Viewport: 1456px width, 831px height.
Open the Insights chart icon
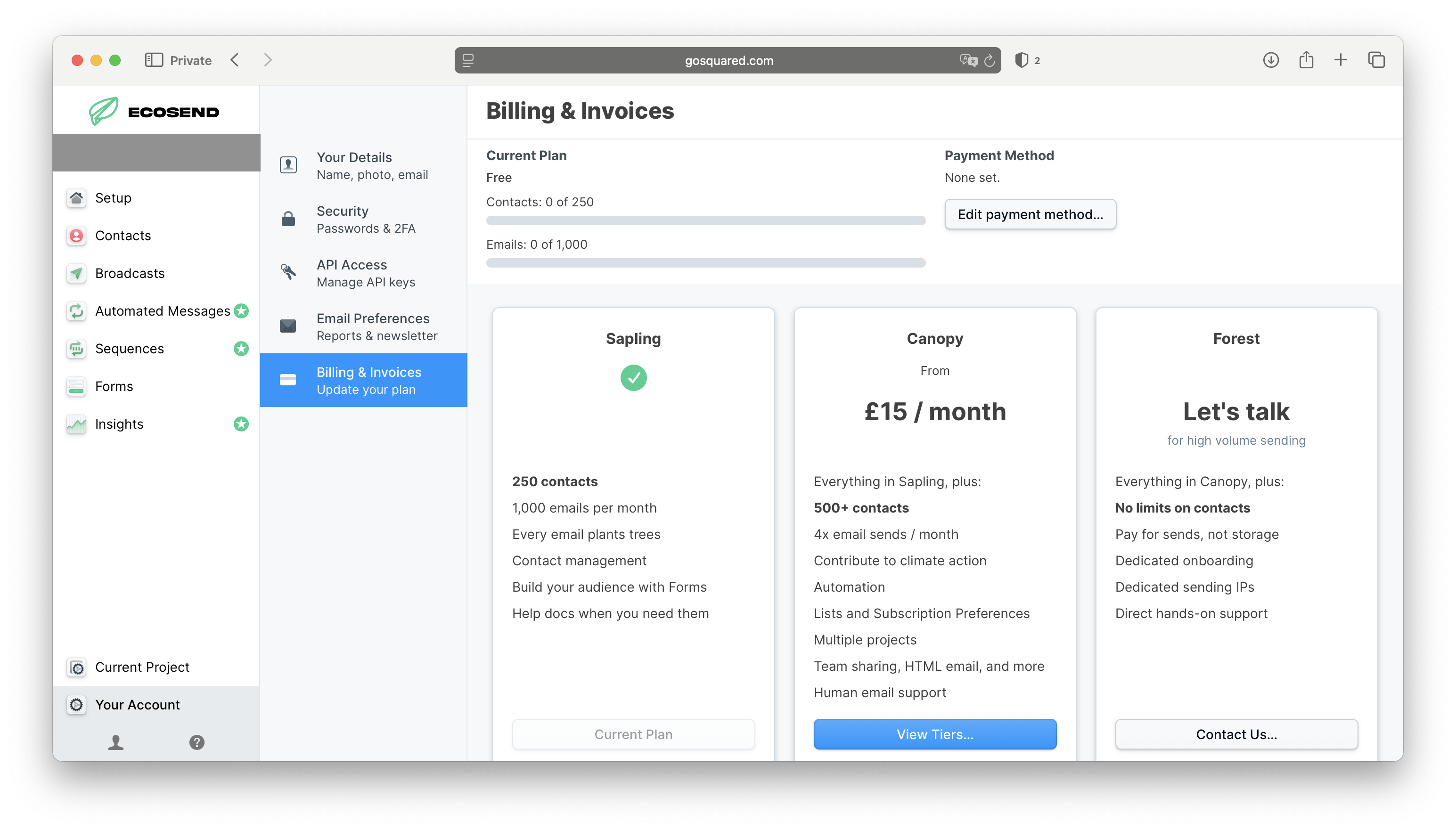pos(76,424)
